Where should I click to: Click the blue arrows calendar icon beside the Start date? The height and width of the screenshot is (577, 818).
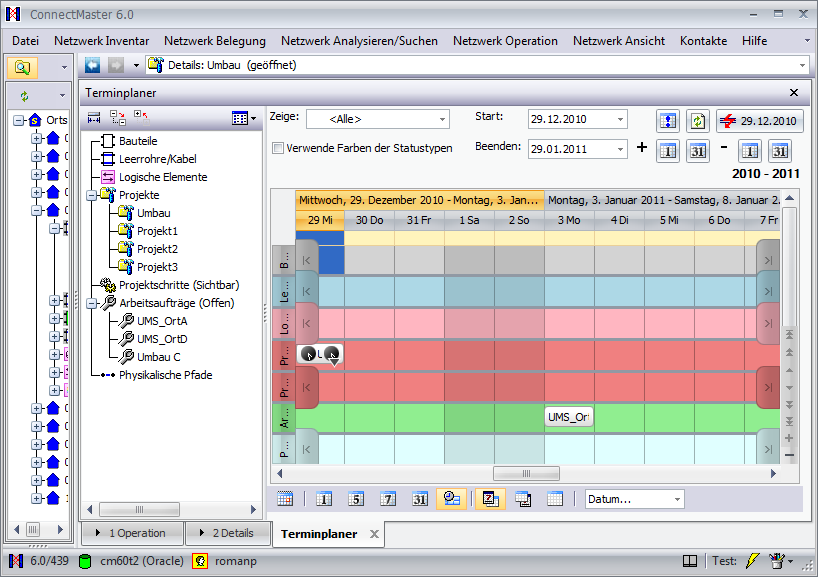[x=667, y=121]
